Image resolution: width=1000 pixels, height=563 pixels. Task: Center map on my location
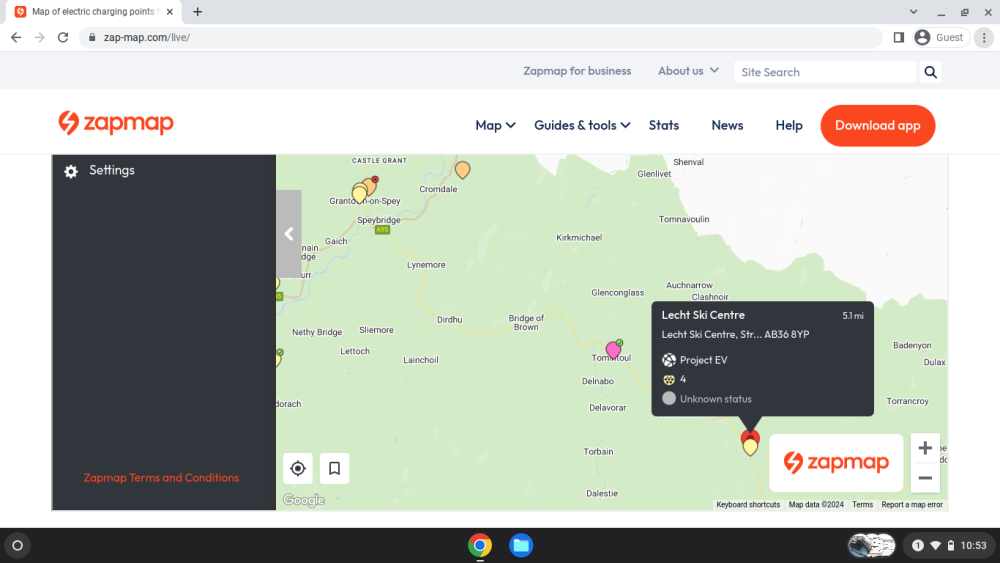[x=298, y=469]
